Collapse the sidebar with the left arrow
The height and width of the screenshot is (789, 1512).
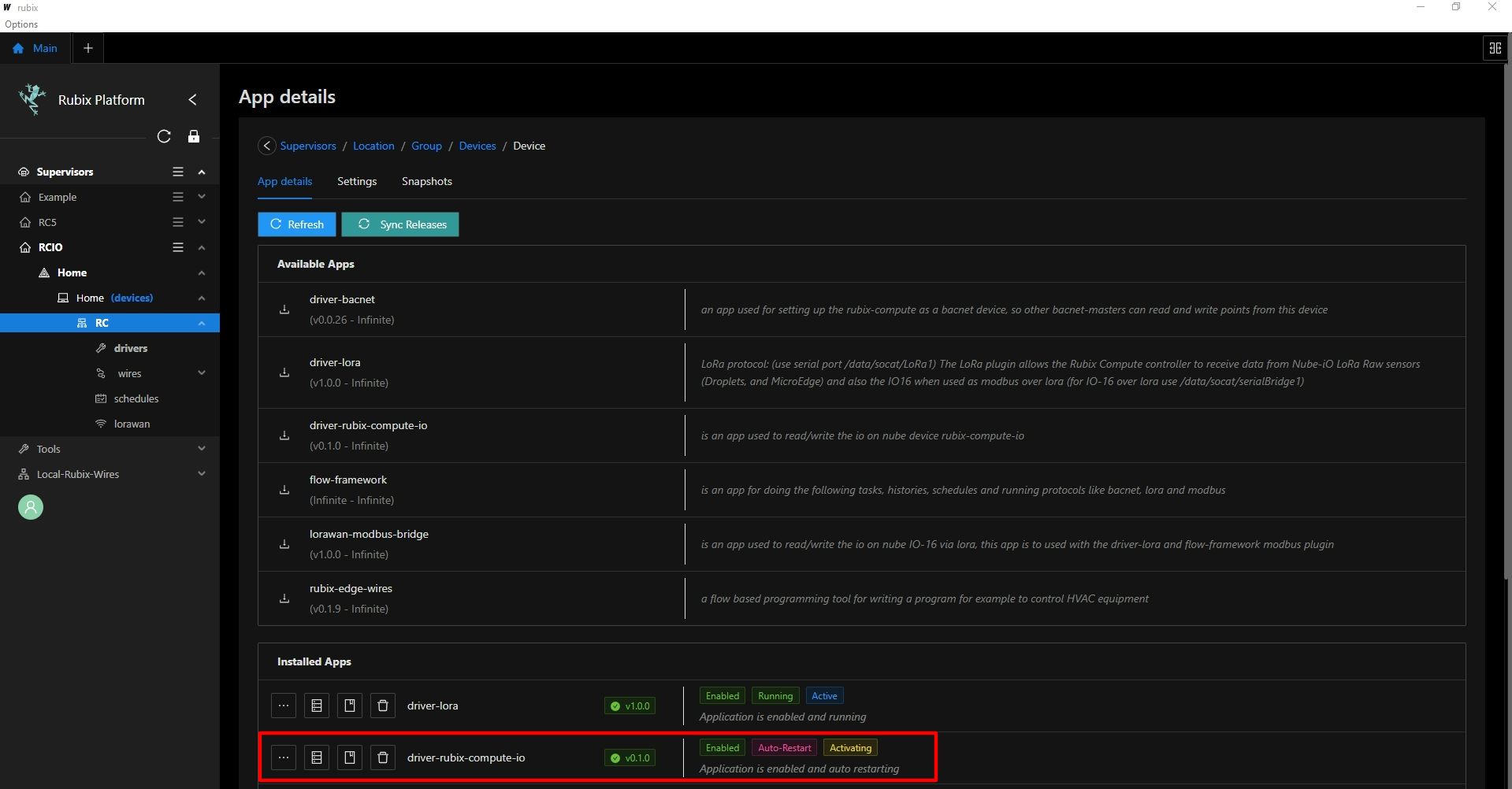coord(192,100)
